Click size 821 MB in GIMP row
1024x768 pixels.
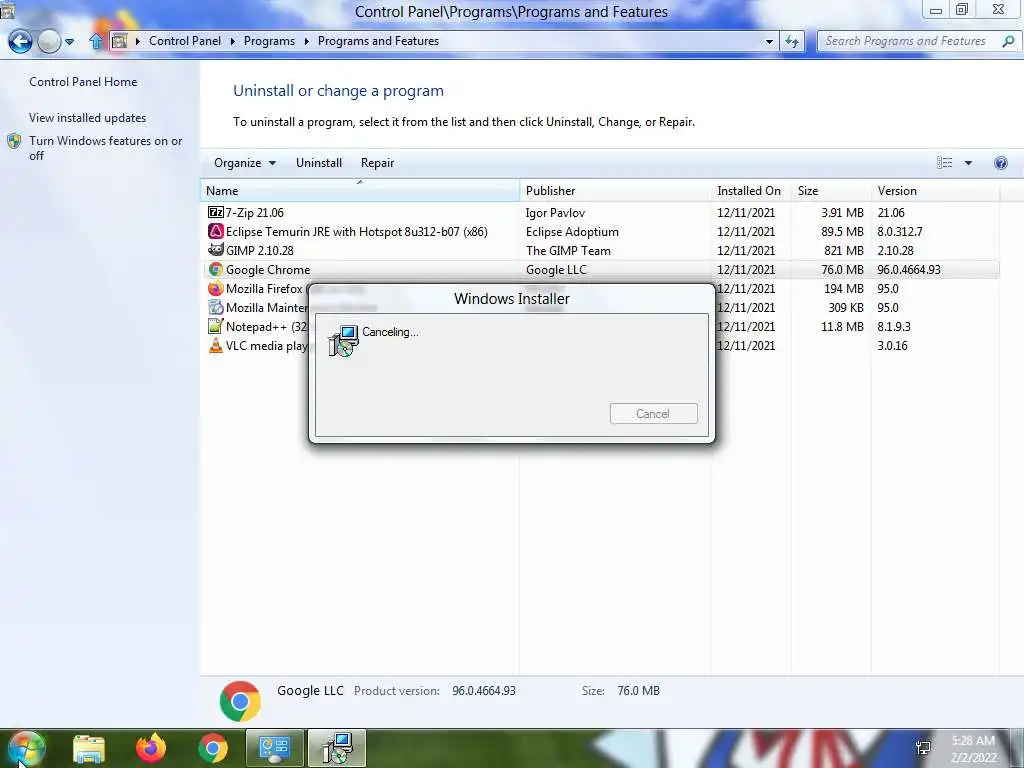click(x=844, y=251)
